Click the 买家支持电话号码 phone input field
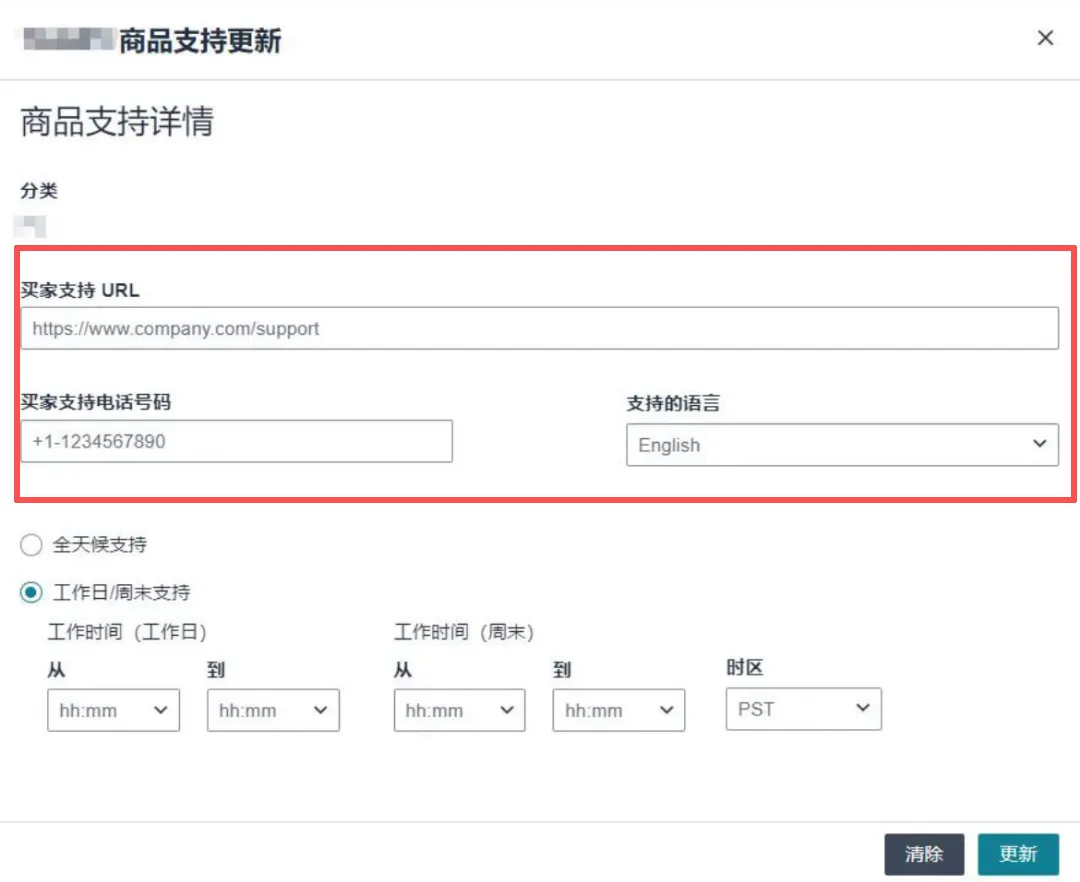1080x882 pixels. [237, 441]
